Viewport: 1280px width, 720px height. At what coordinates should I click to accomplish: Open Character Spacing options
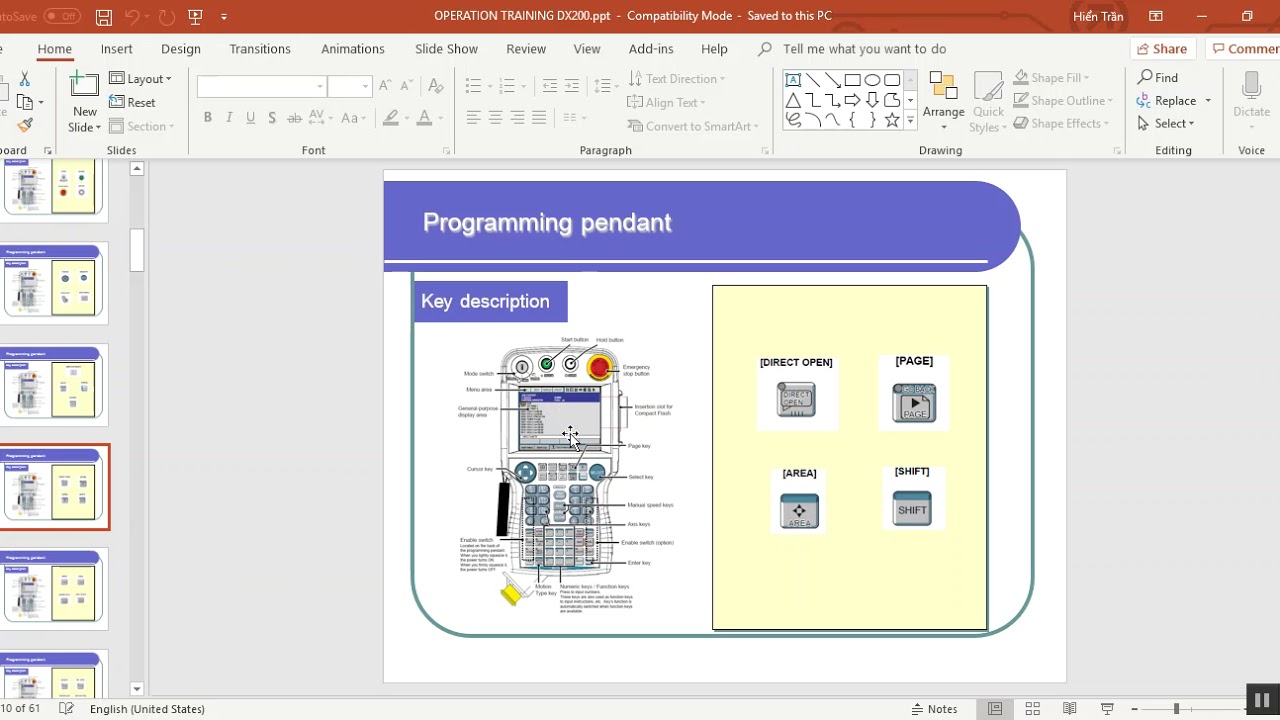pyautogui.click(x=323, y=118)
